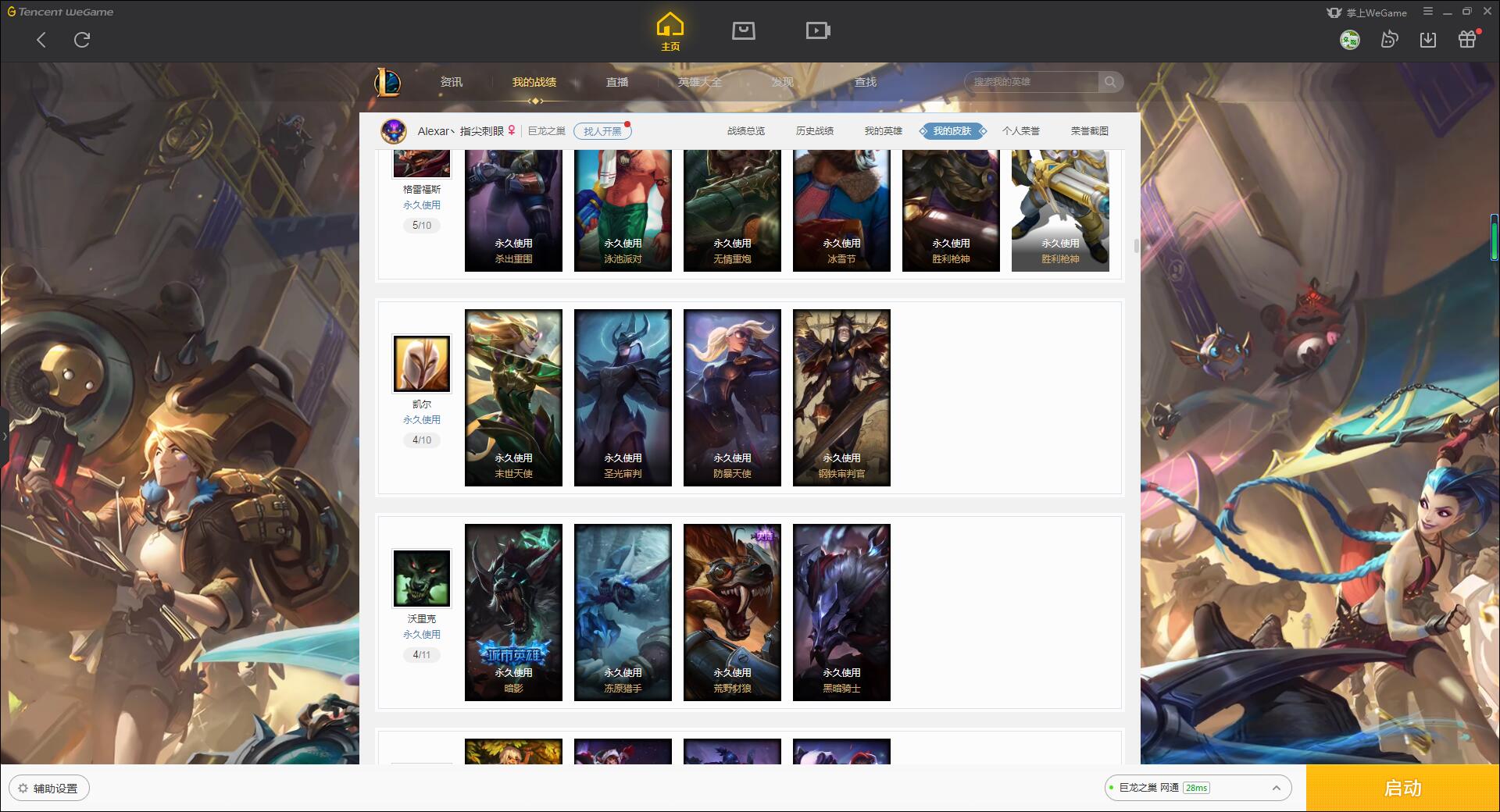Open the 荒野豺狼 skin card
The height and width of the screenshot is (812, 1500).
pyautogui.click(x=732, y=612)
